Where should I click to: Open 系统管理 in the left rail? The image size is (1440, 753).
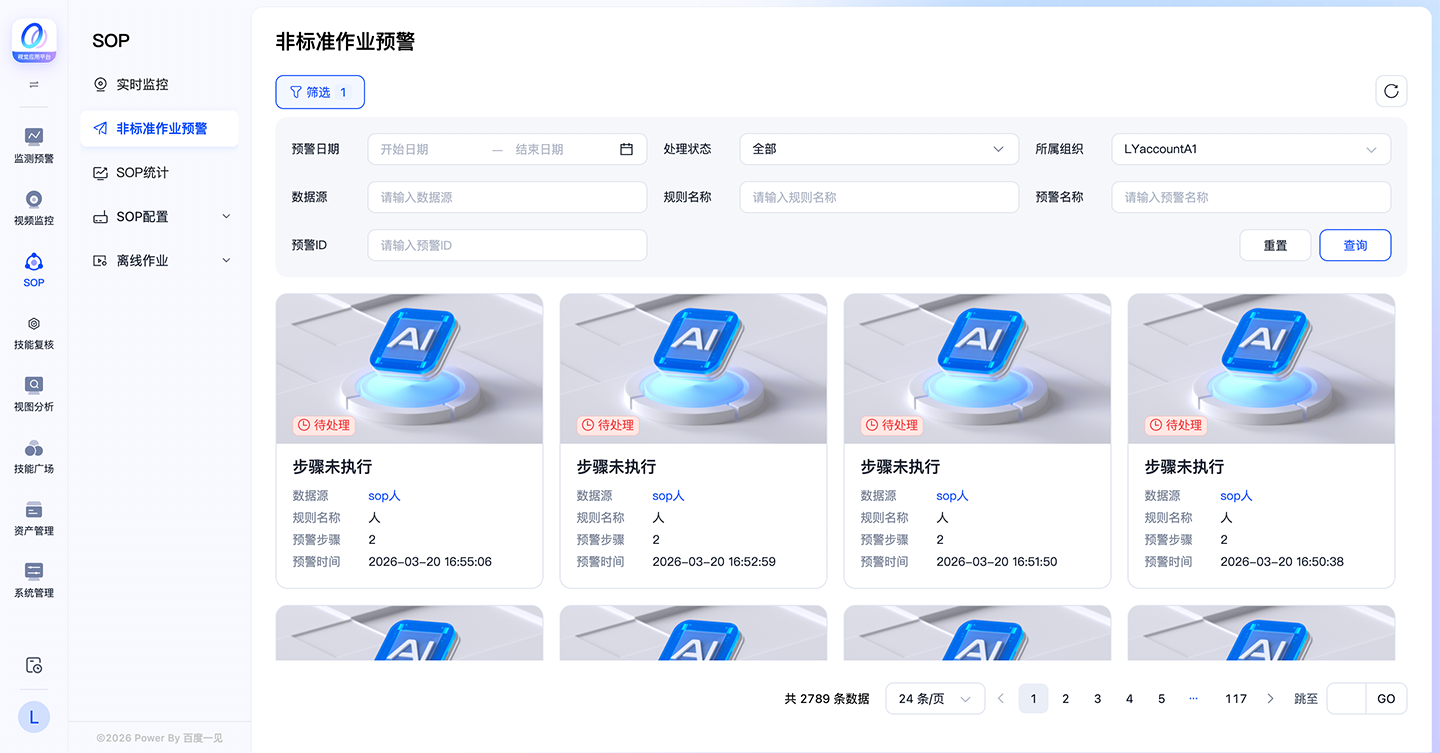[x=34, y=578]
